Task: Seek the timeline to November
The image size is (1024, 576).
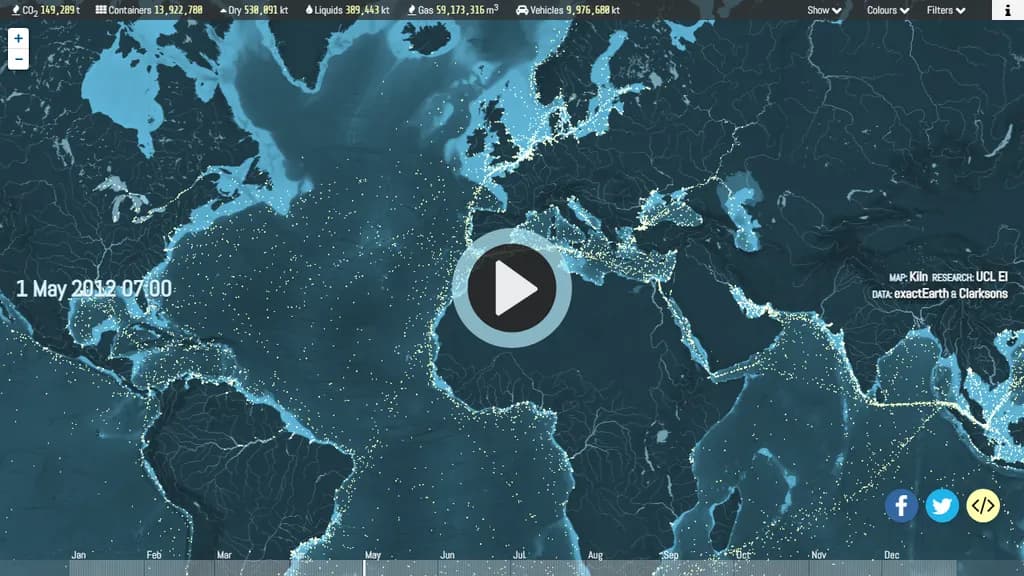Action: pyautogui.click(x=818, y=556)
